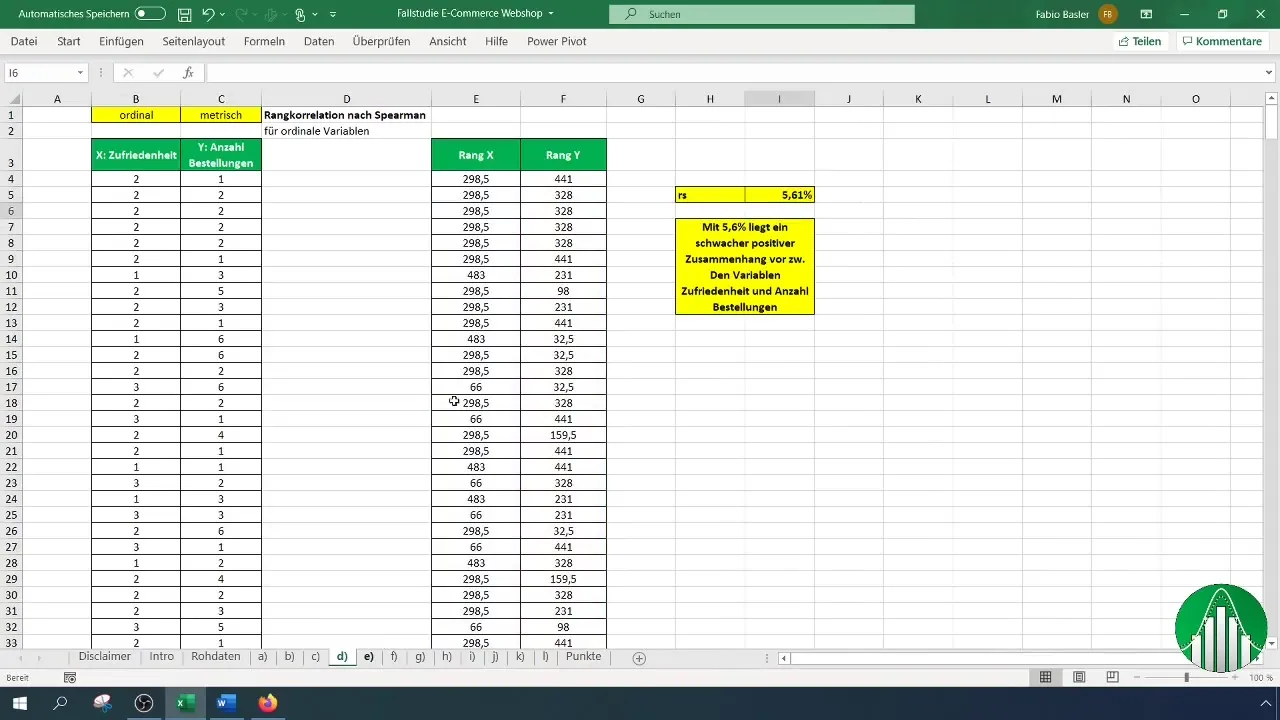Click the green 'Rang X' header cell

tap(476, 155)
